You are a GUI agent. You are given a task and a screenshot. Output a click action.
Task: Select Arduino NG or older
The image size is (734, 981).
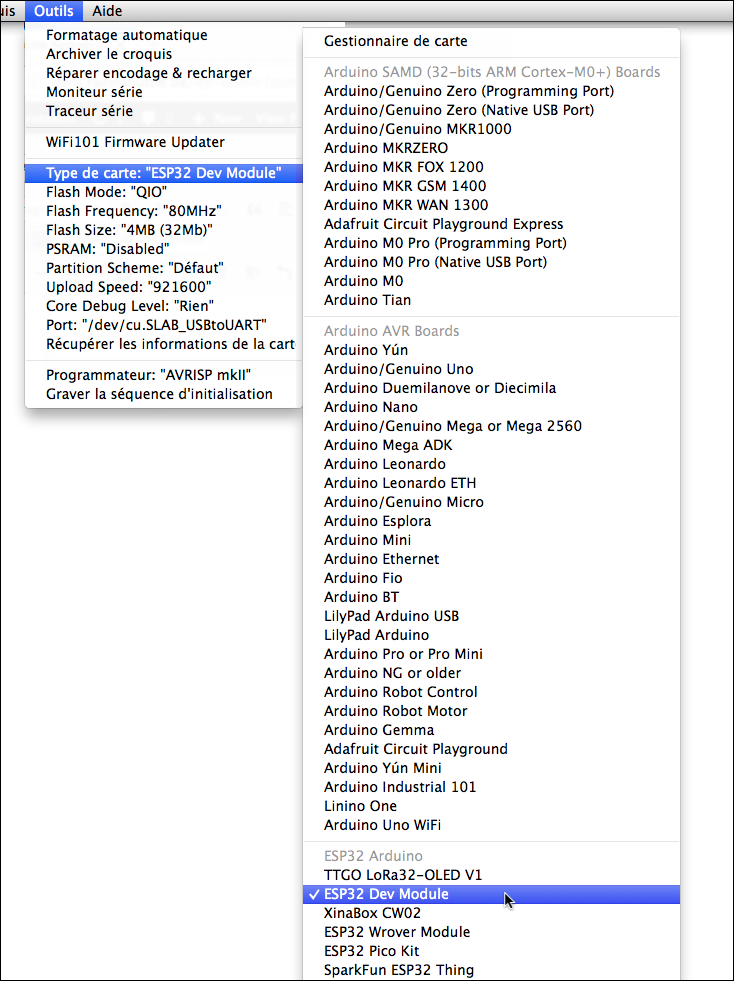coord(491,673)
